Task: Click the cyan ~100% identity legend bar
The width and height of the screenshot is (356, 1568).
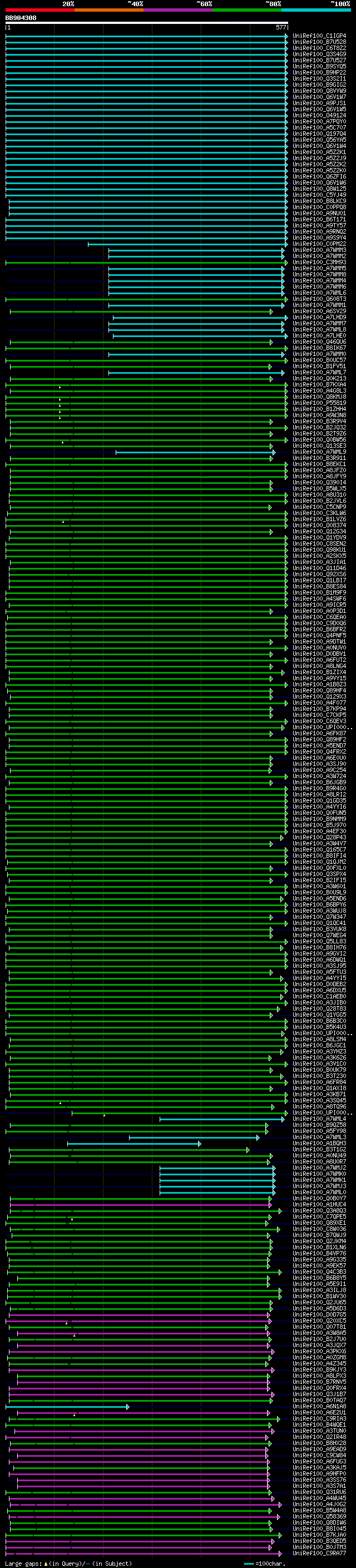Action: (316, 10)
